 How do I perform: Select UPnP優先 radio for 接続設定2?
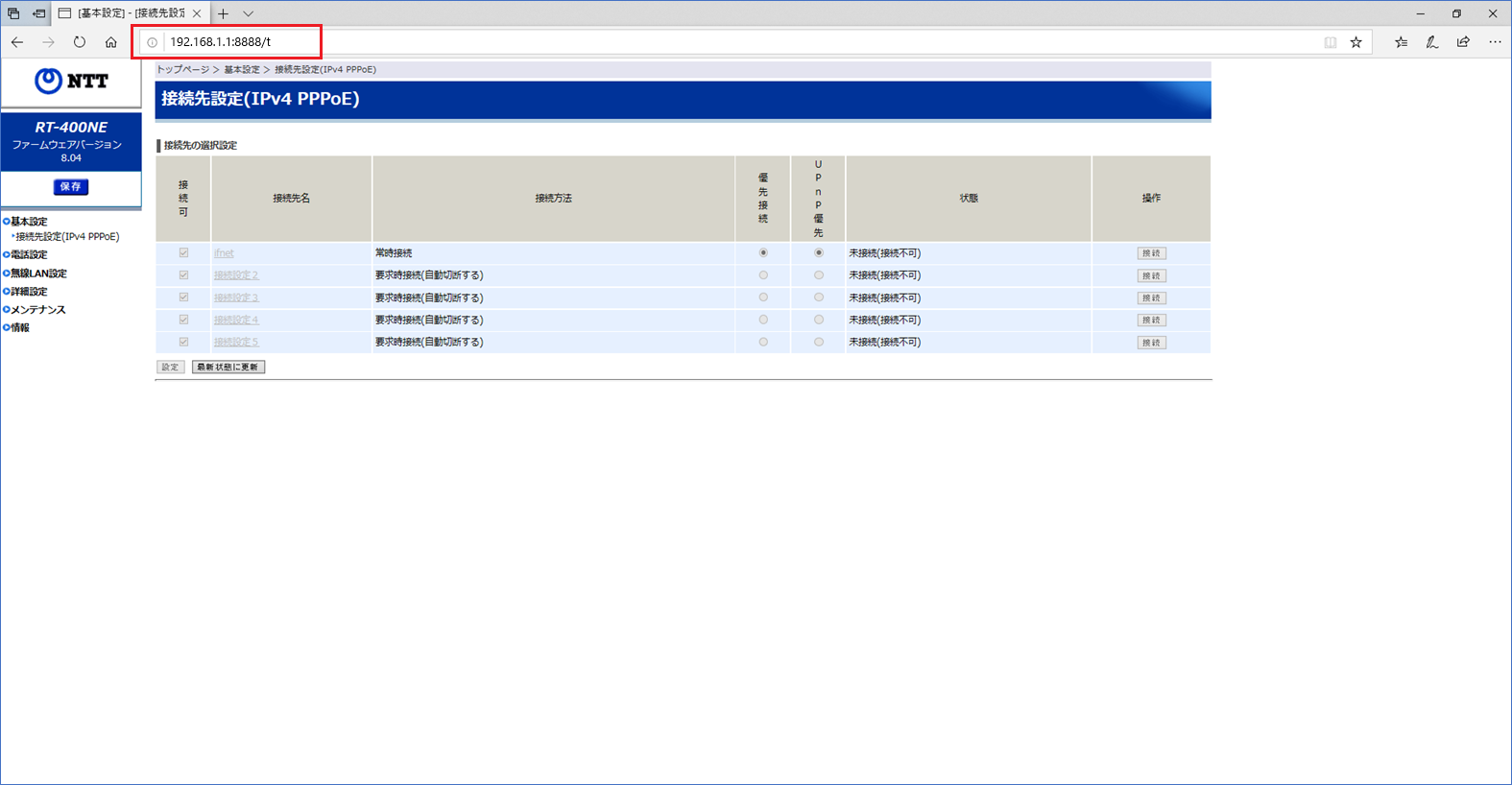[x=819, y=275]
